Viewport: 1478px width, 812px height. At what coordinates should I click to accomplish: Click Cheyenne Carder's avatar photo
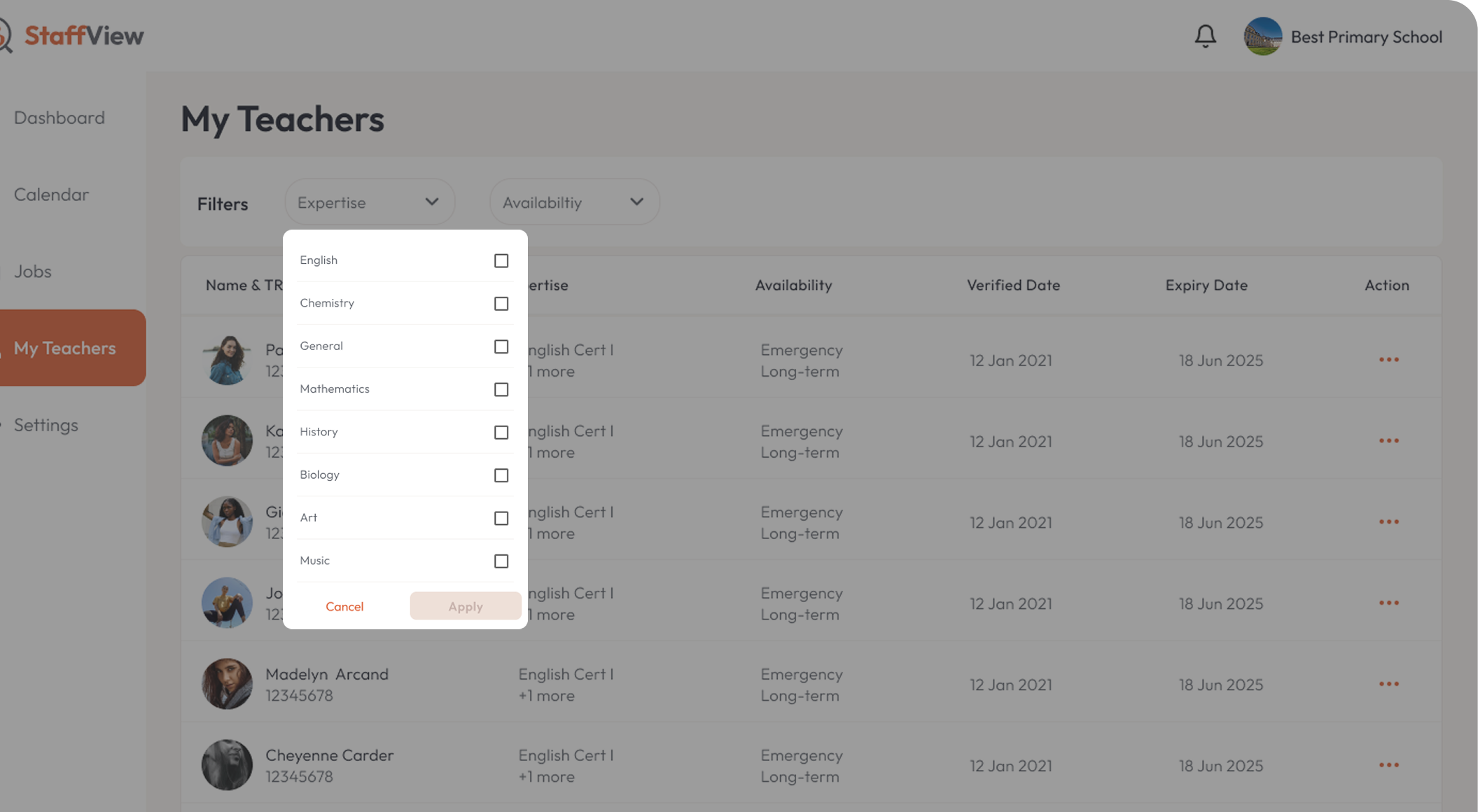tap(227, 765)
